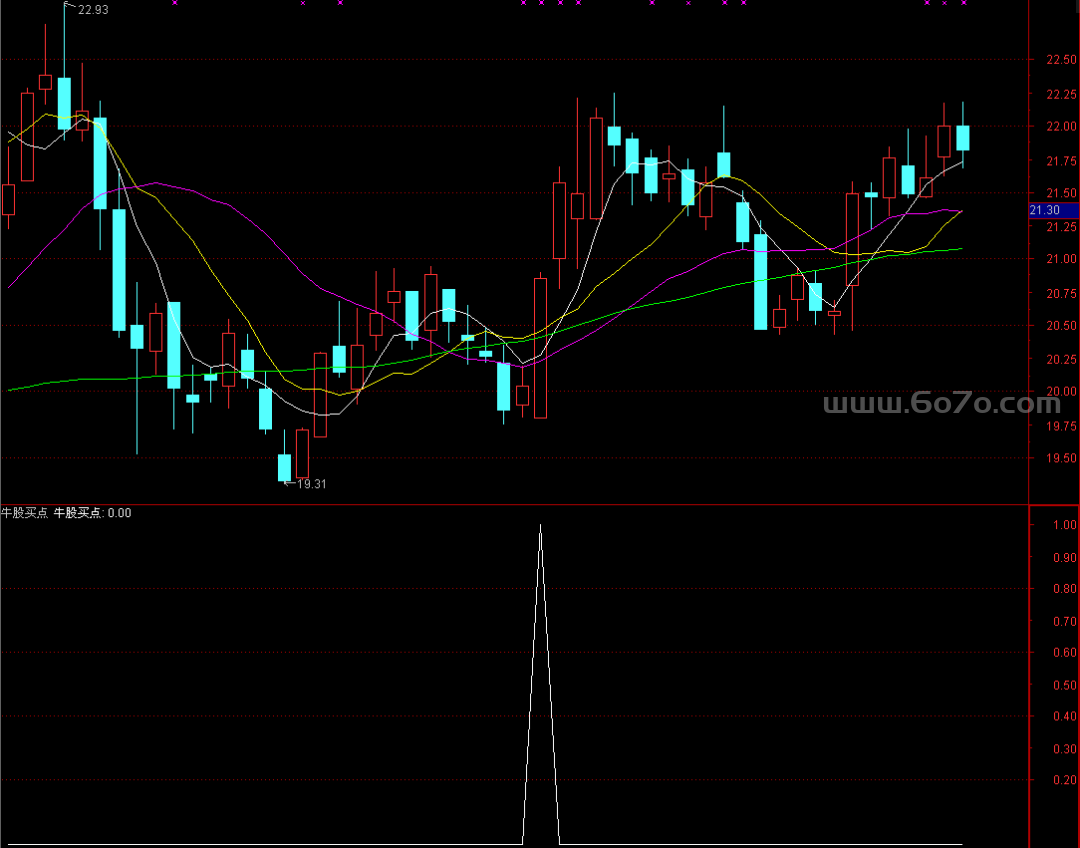Screen dimensions: 1080x848
Task: Click the 22.50 price axis label
Action: 1061,60
